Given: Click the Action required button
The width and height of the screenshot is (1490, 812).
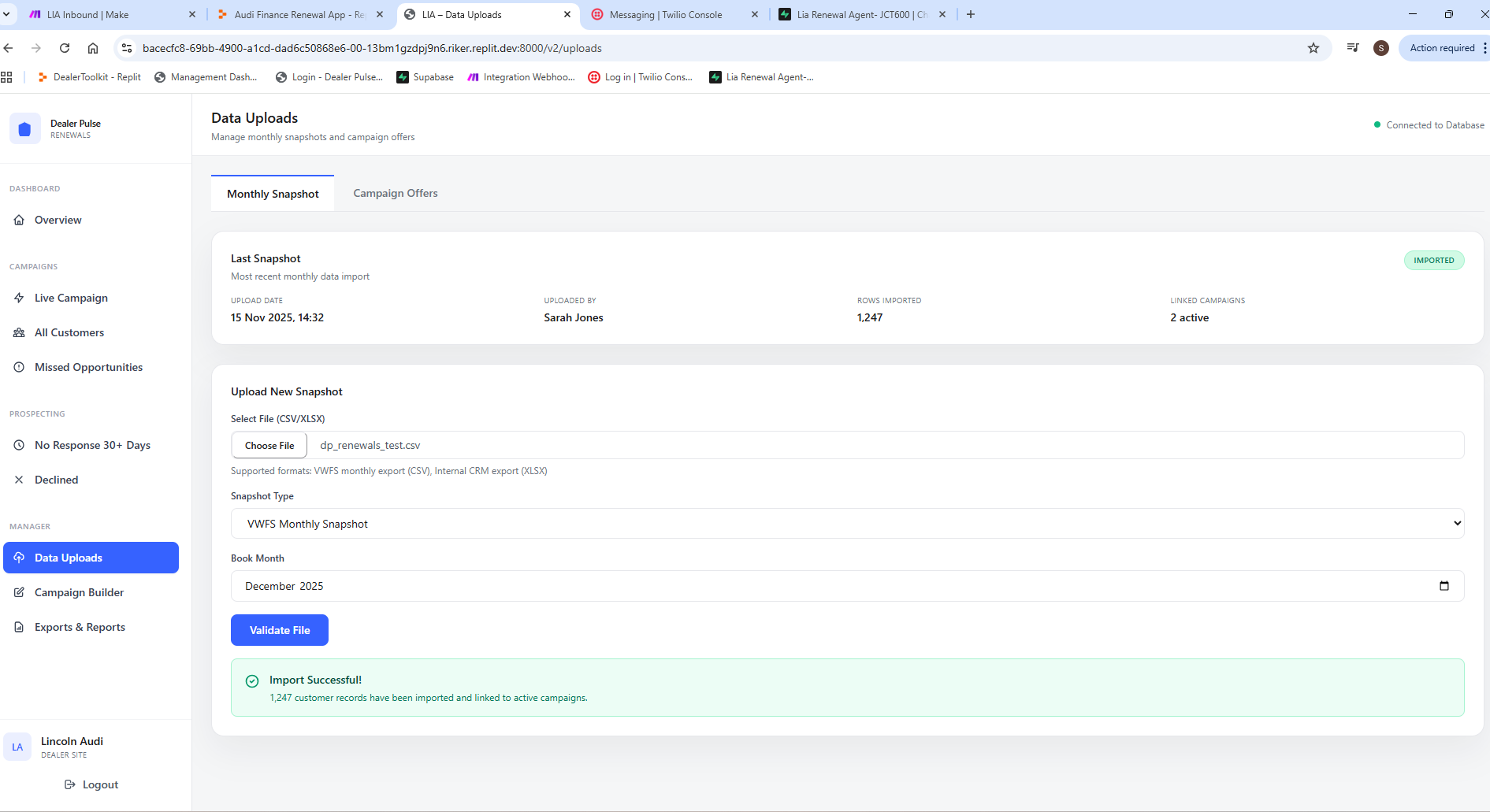Looking at the screenshot, I should [x=1442, y=48].
